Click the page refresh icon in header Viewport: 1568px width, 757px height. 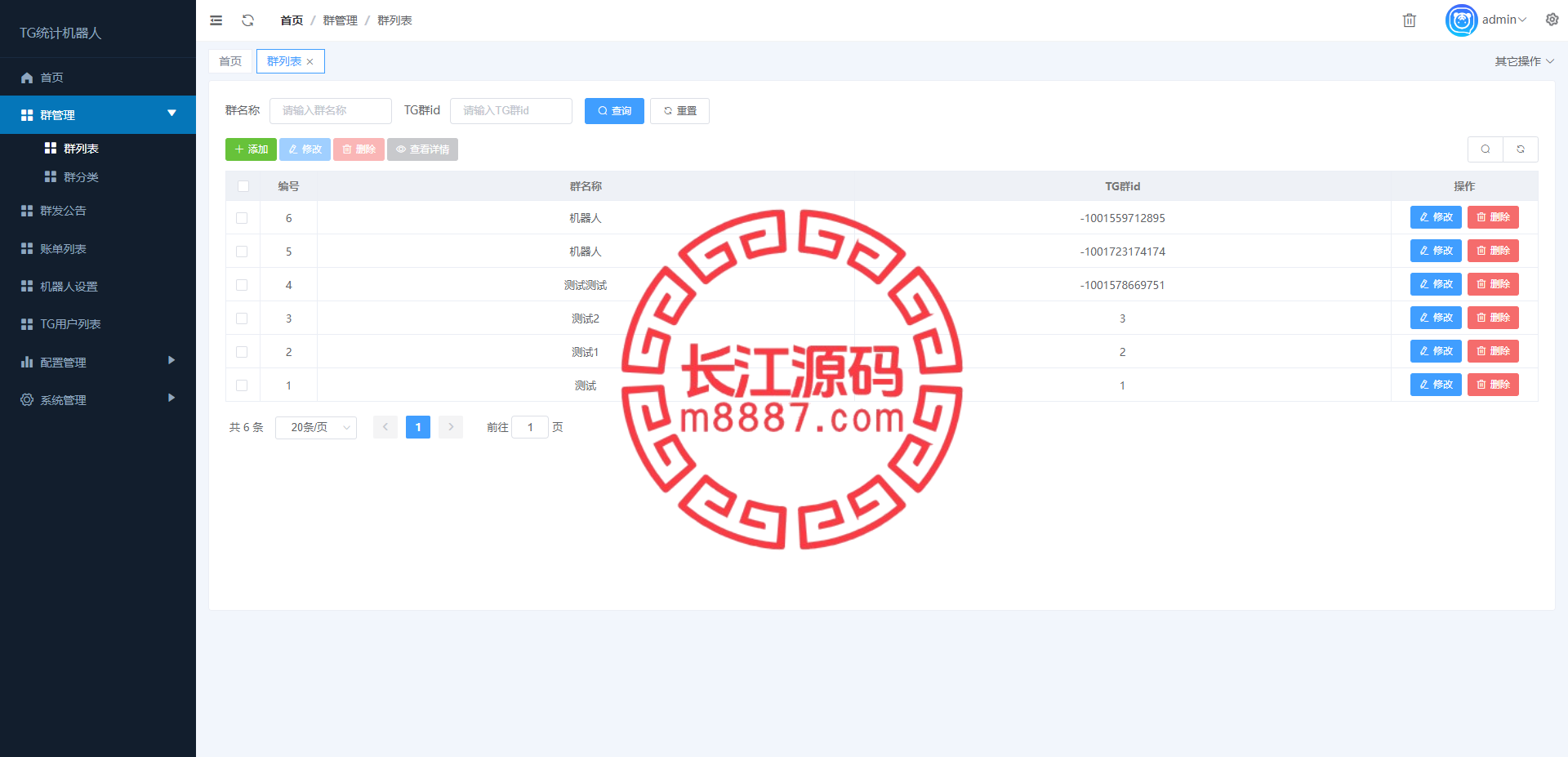(248, 20)
